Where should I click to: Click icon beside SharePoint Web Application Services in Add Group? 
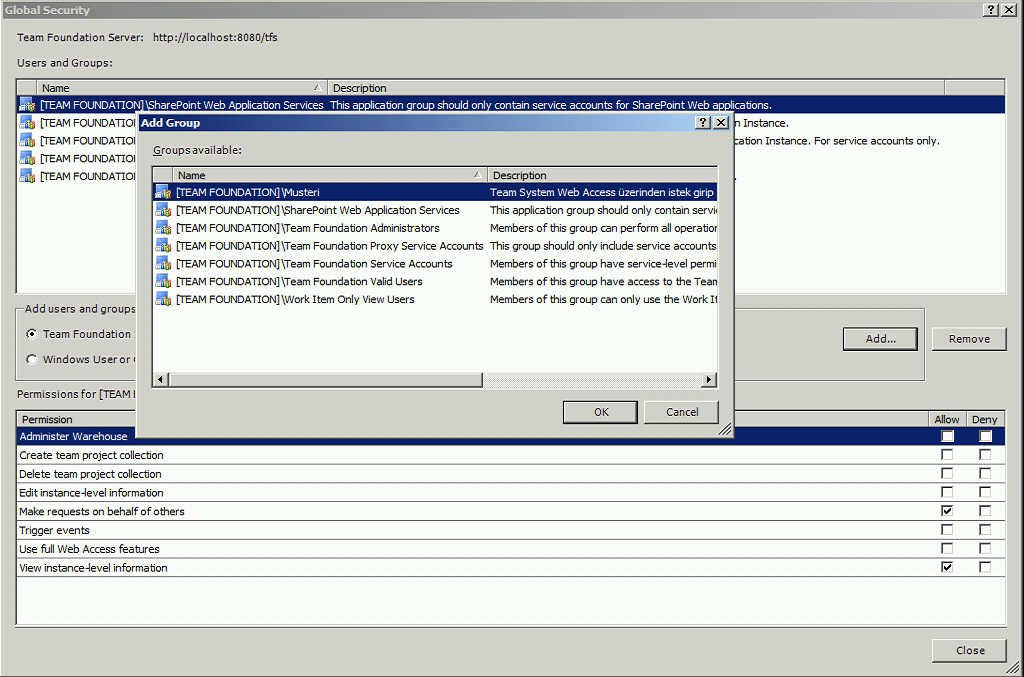pos(163,210)
